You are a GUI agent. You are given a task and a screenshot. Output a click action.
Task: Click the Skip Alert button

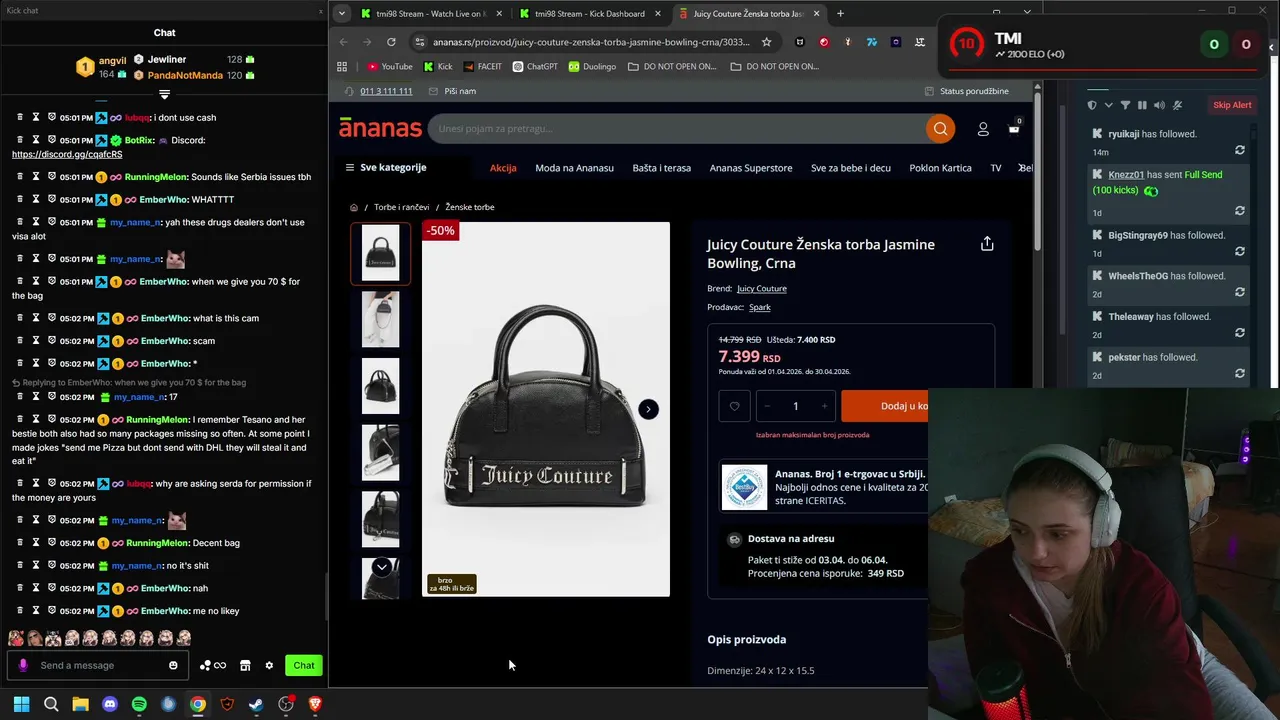point(1232,105)
